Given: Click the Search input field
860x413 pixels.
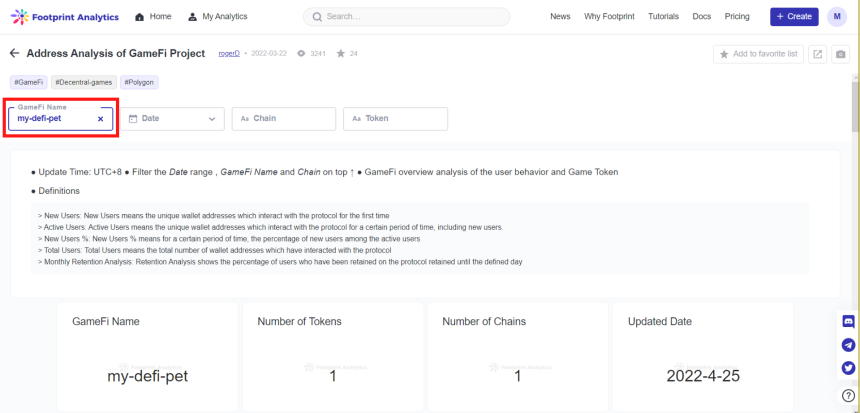Looking at the screenshot, I should coord(406,16).
